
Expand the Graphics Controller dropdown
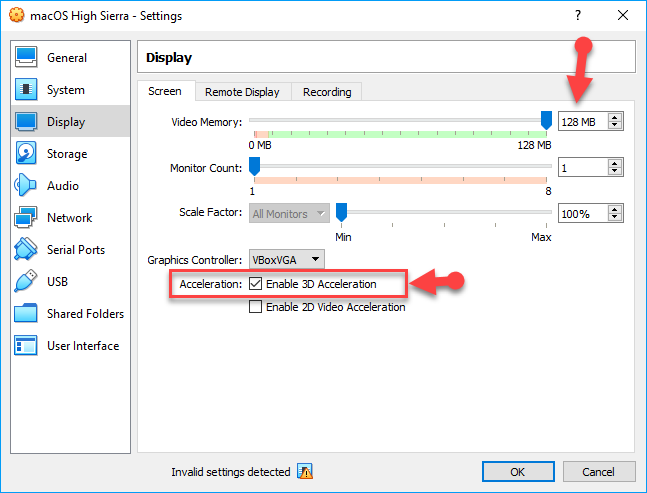click(x=286, y=260)
